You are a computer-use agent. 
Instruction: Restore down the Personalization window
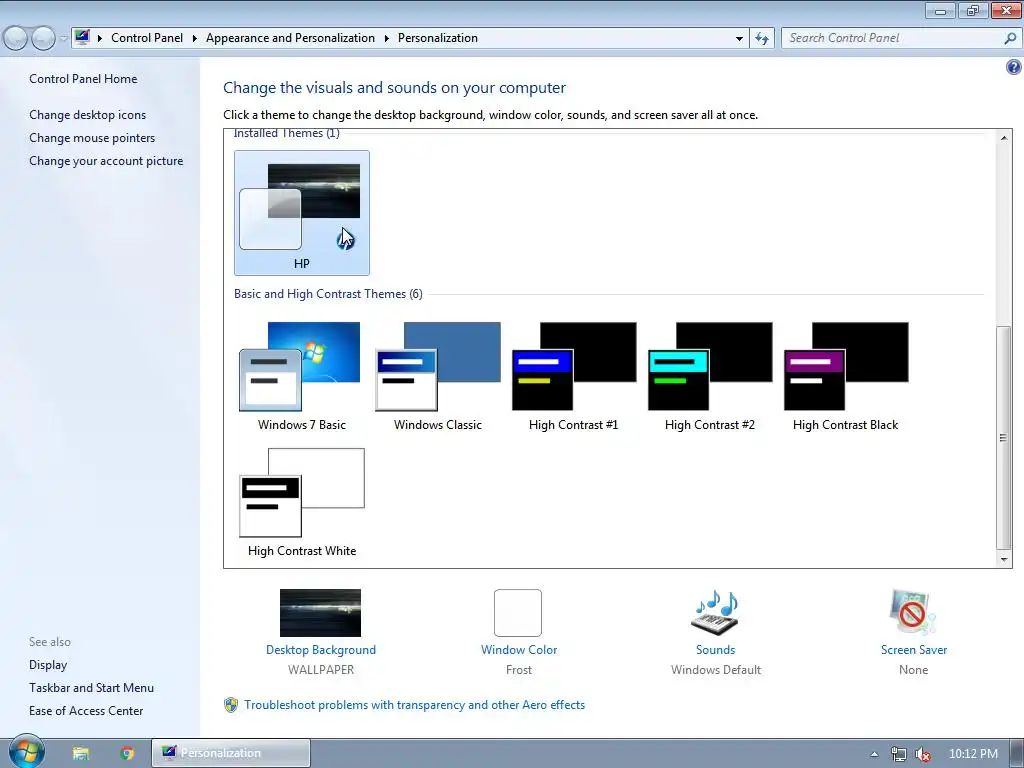coord(973,10)
